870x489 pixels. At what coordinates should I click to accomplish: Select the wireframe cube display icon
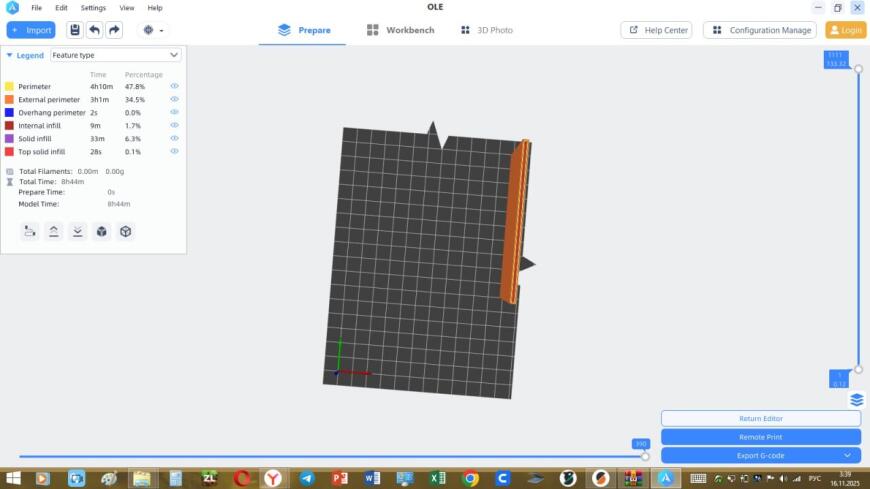tap(125, 231)
